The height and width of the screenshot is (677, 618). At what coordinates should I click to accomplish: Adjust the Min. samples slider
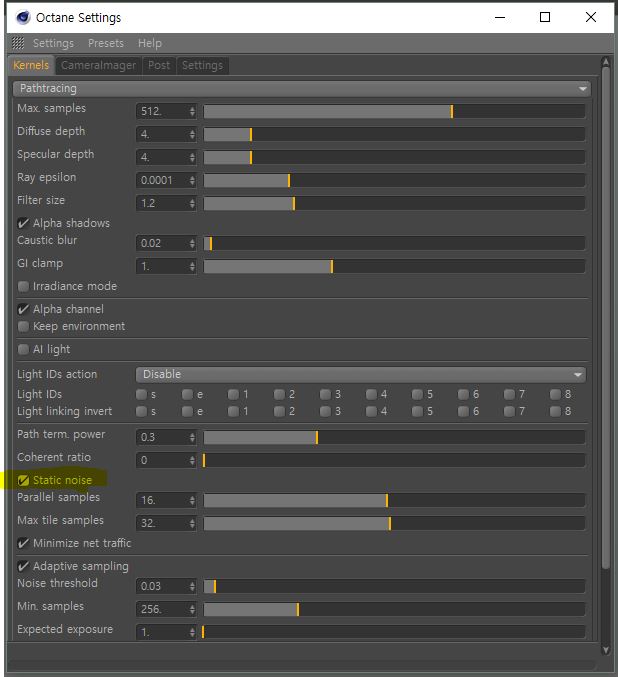[x=394, y=609]
